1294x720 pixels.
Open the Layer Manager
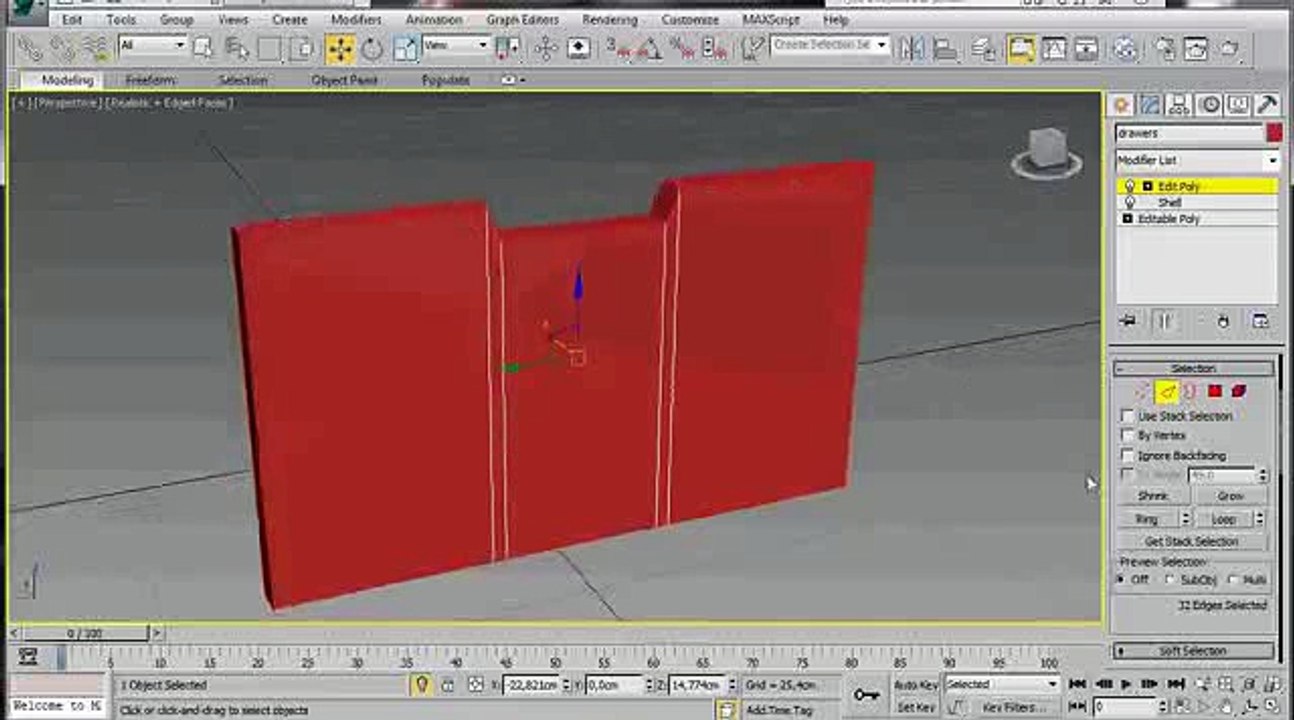tap(983, 48)
